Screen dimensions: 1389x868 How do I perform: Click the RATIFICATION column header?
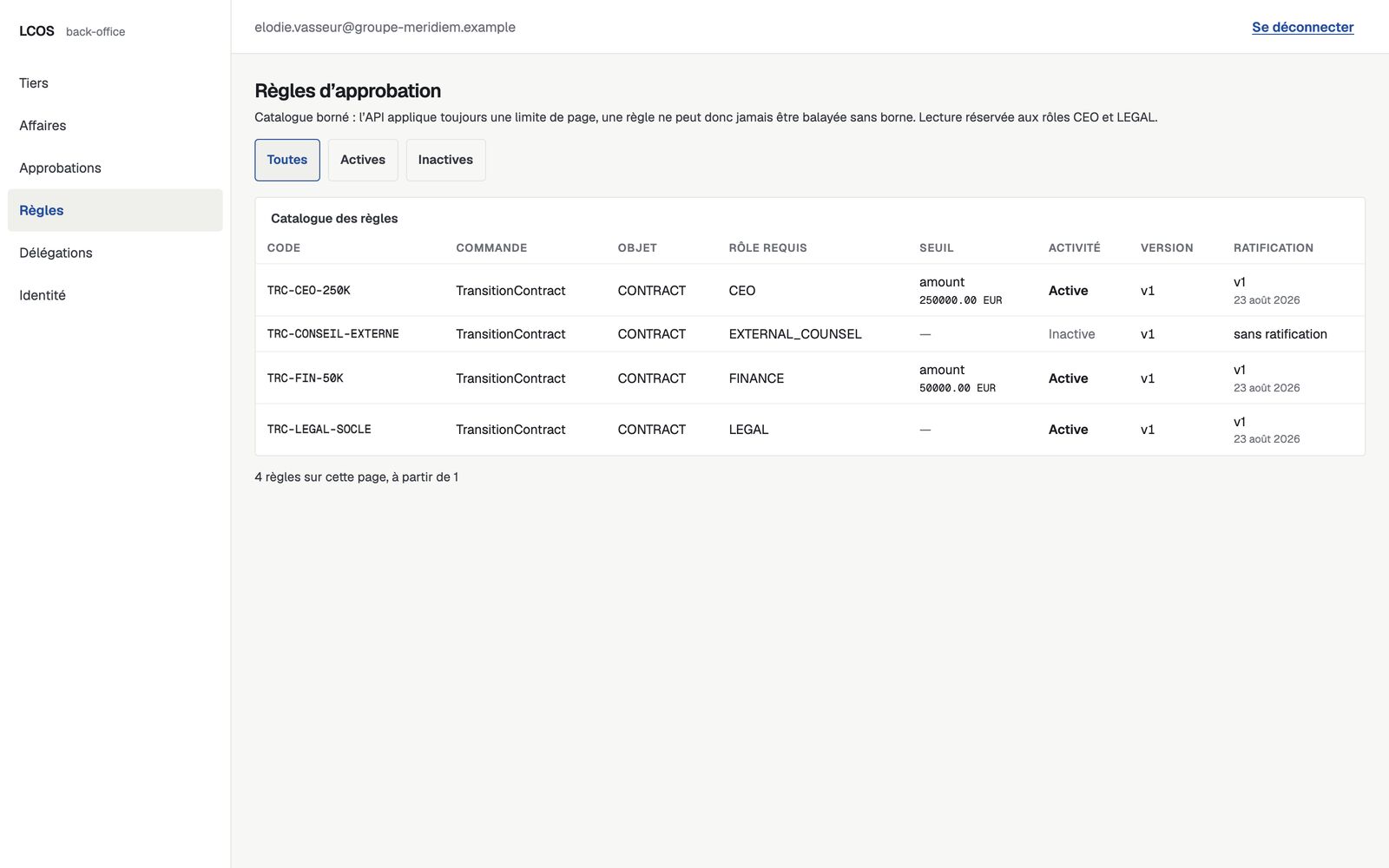pyautogui.click(x=1274, y=248)
